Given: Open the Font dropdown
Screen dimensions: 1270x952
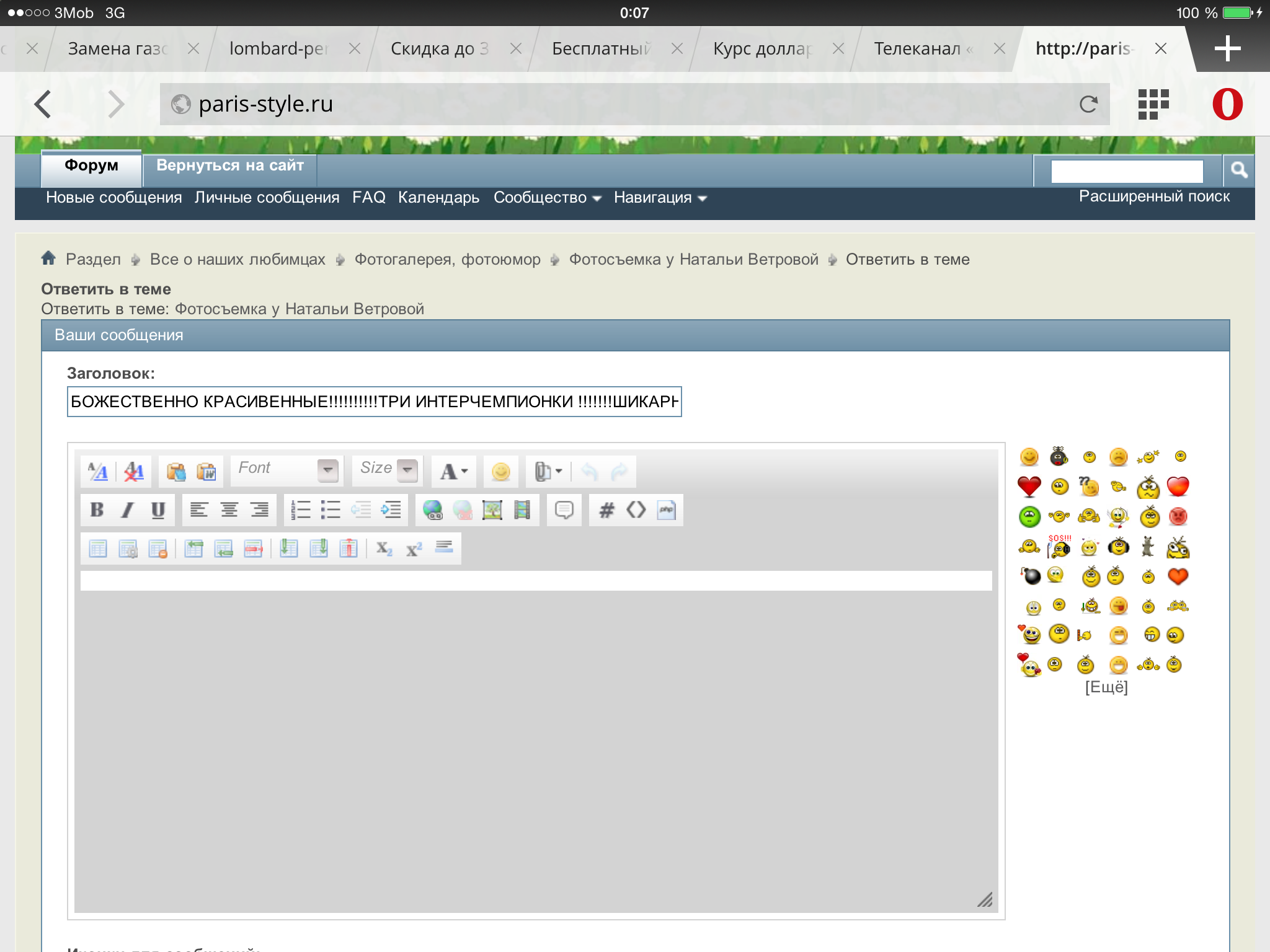Looking at the screenshot, I should point(286,470).
